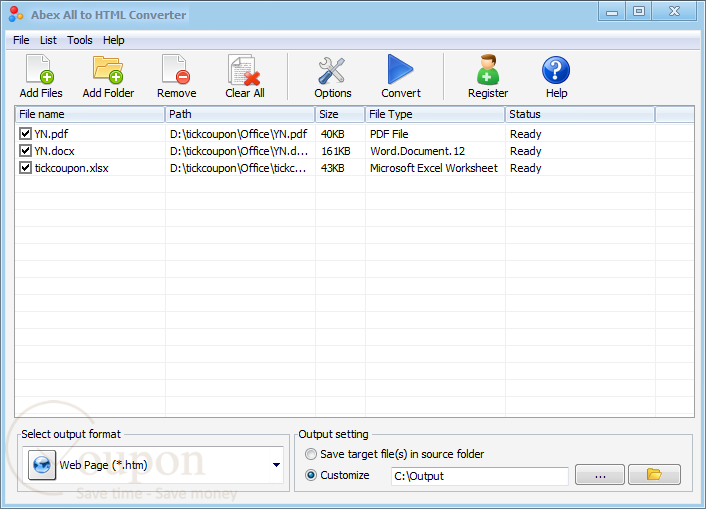The height and width of the screenshot is (509, 706).
Task: Click the Microsoft Excel Worksheet type cell
Action: coord(434,168)
